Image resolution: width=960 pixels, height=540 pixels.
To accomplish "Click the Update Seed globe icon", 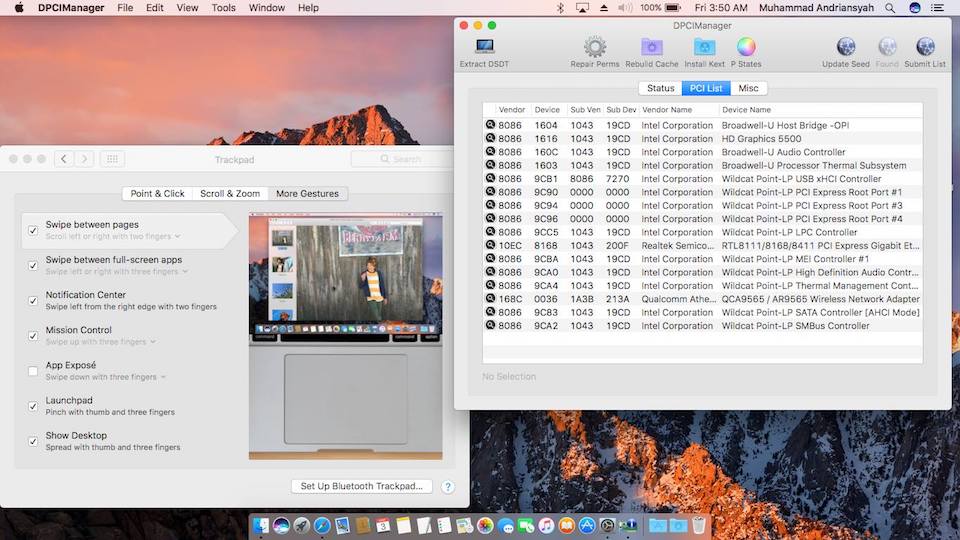I will [x=846, y=46].
